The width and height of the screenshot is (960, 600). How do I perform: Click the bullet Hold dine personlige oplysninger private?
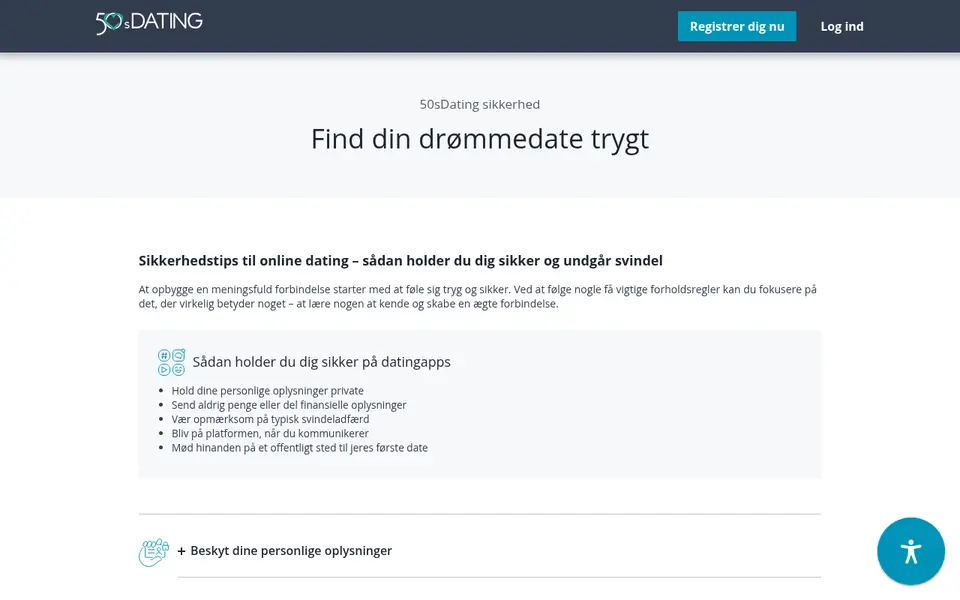pyautogui.click(x=268, y=391)
